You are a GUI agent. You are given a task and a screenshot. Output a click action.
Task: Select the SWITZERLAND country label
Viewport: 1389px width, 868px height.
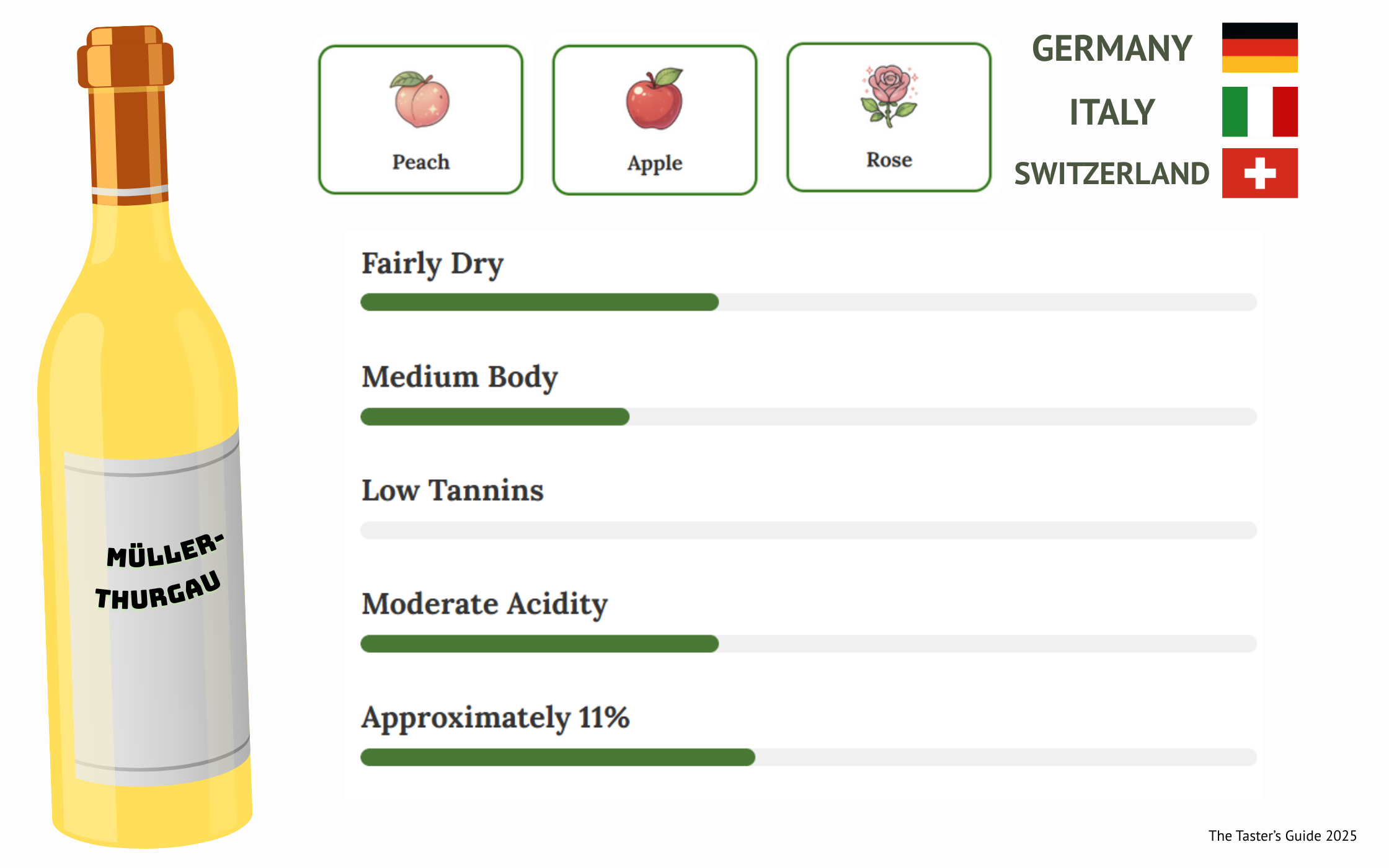click(1112, 174)
